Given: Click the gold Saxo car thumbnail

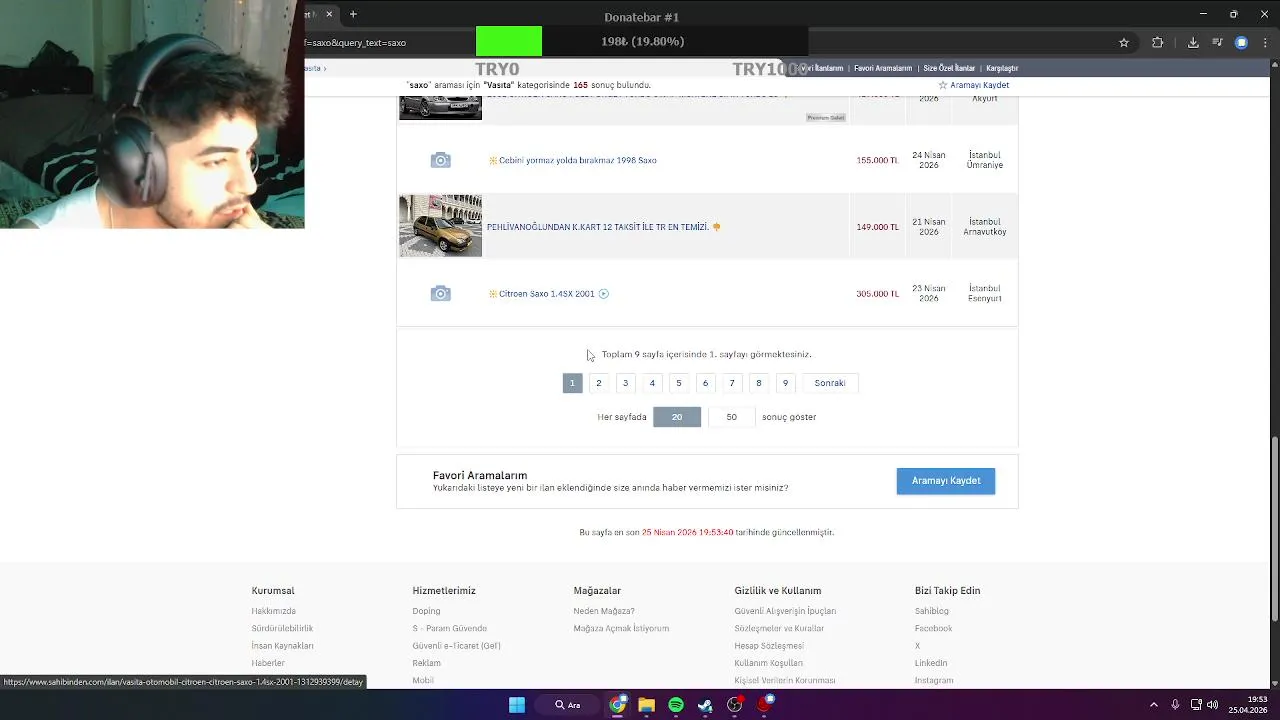Looking at the screenshot, I should point(440,226).
